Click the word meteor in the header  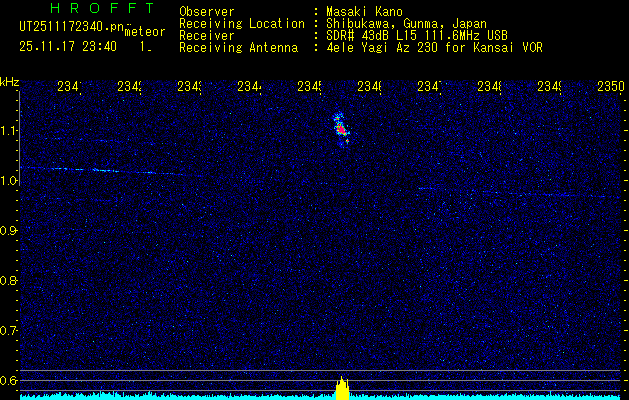[145, 32]
